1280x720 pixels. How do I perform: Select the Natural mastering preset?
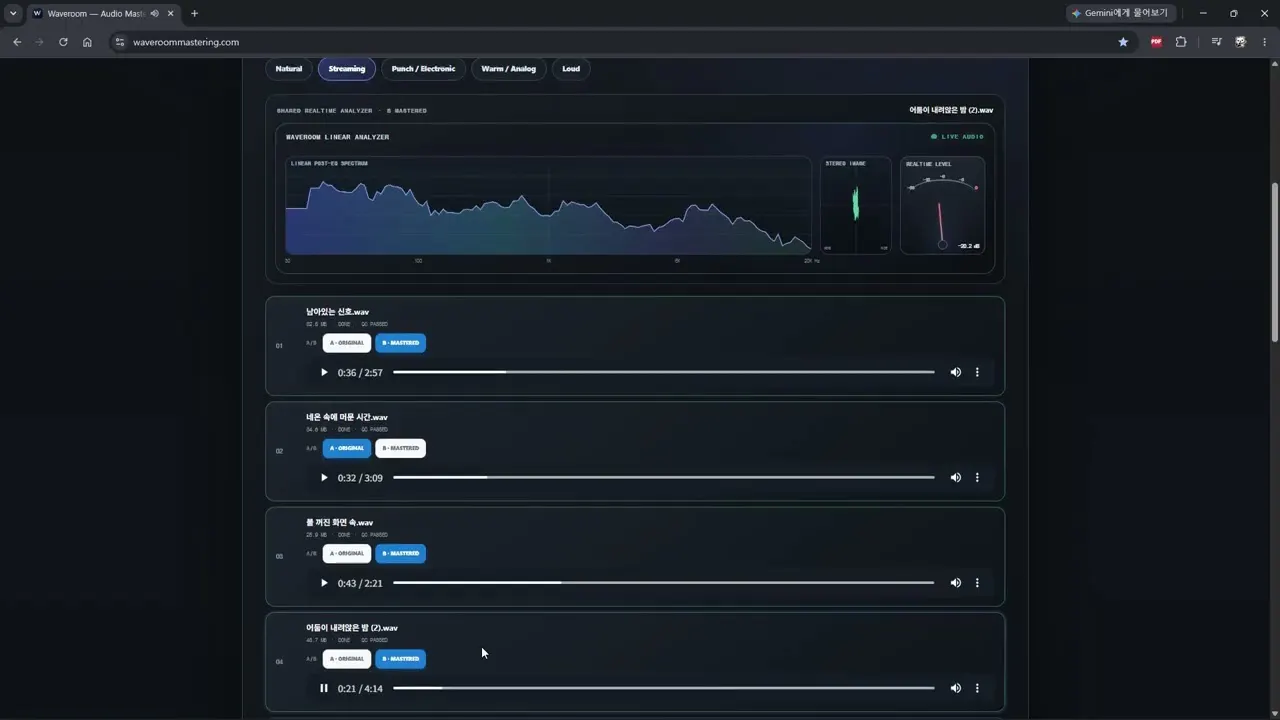click(x=289, y=69)
